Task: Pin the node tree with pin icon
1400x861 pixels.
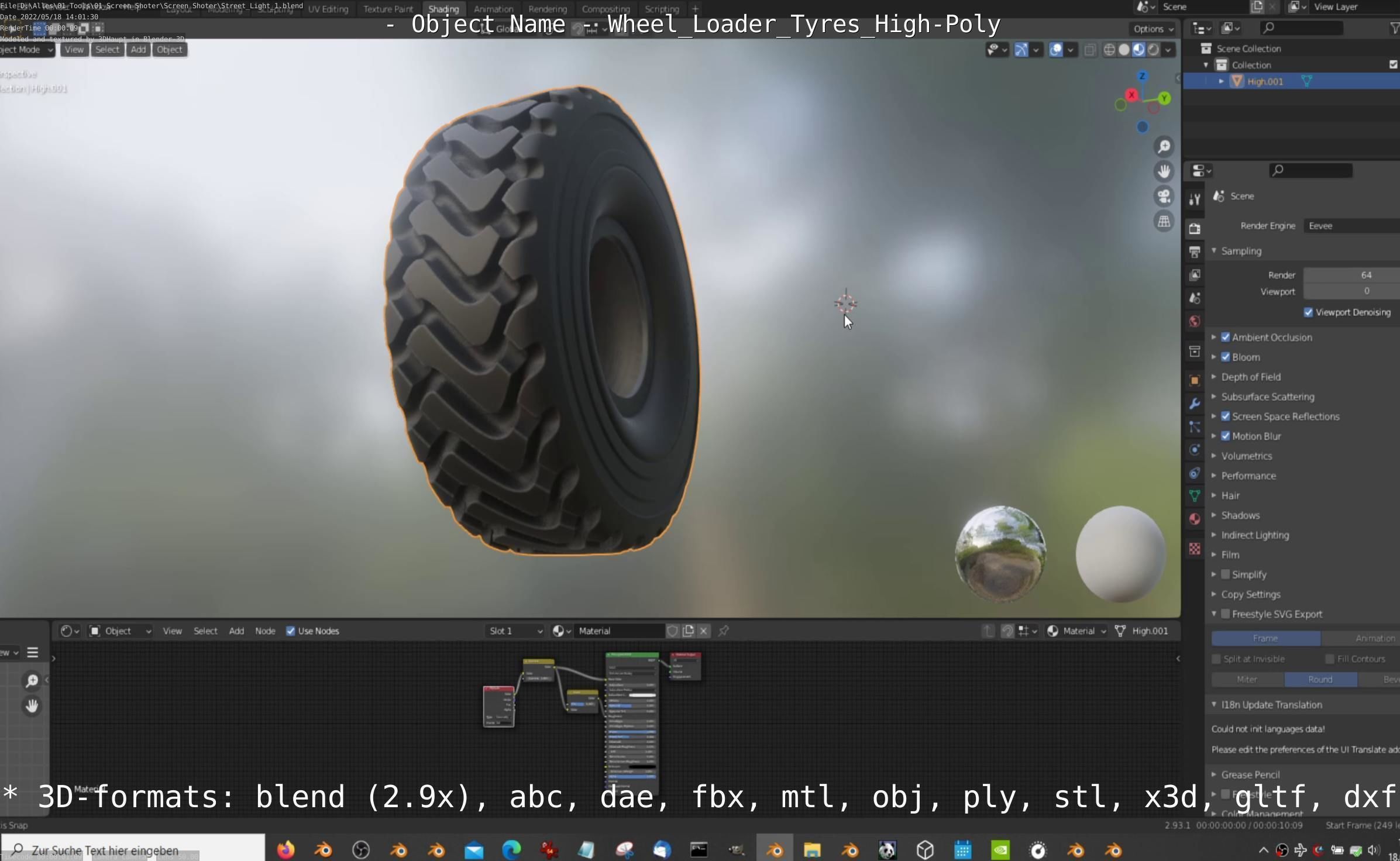Action: tap(724, 631)
